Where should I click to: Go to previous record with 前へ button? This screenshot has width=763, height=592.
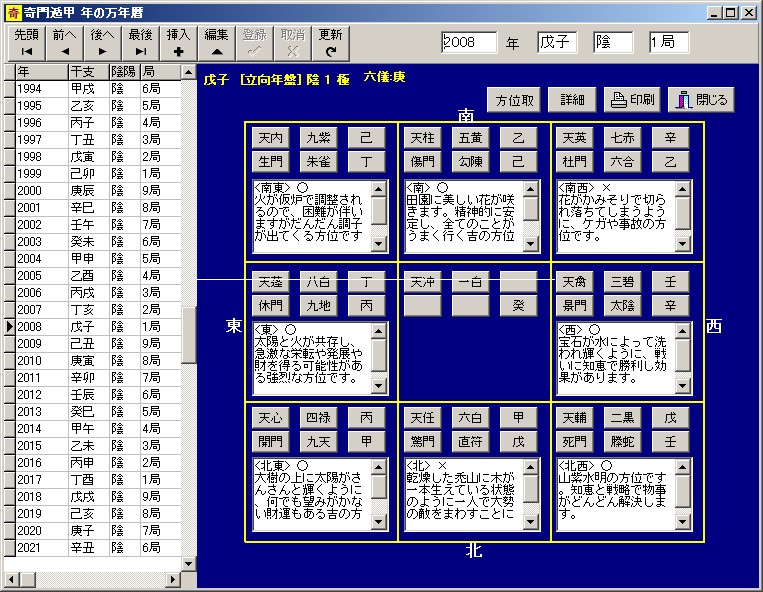tap(65, 42)
